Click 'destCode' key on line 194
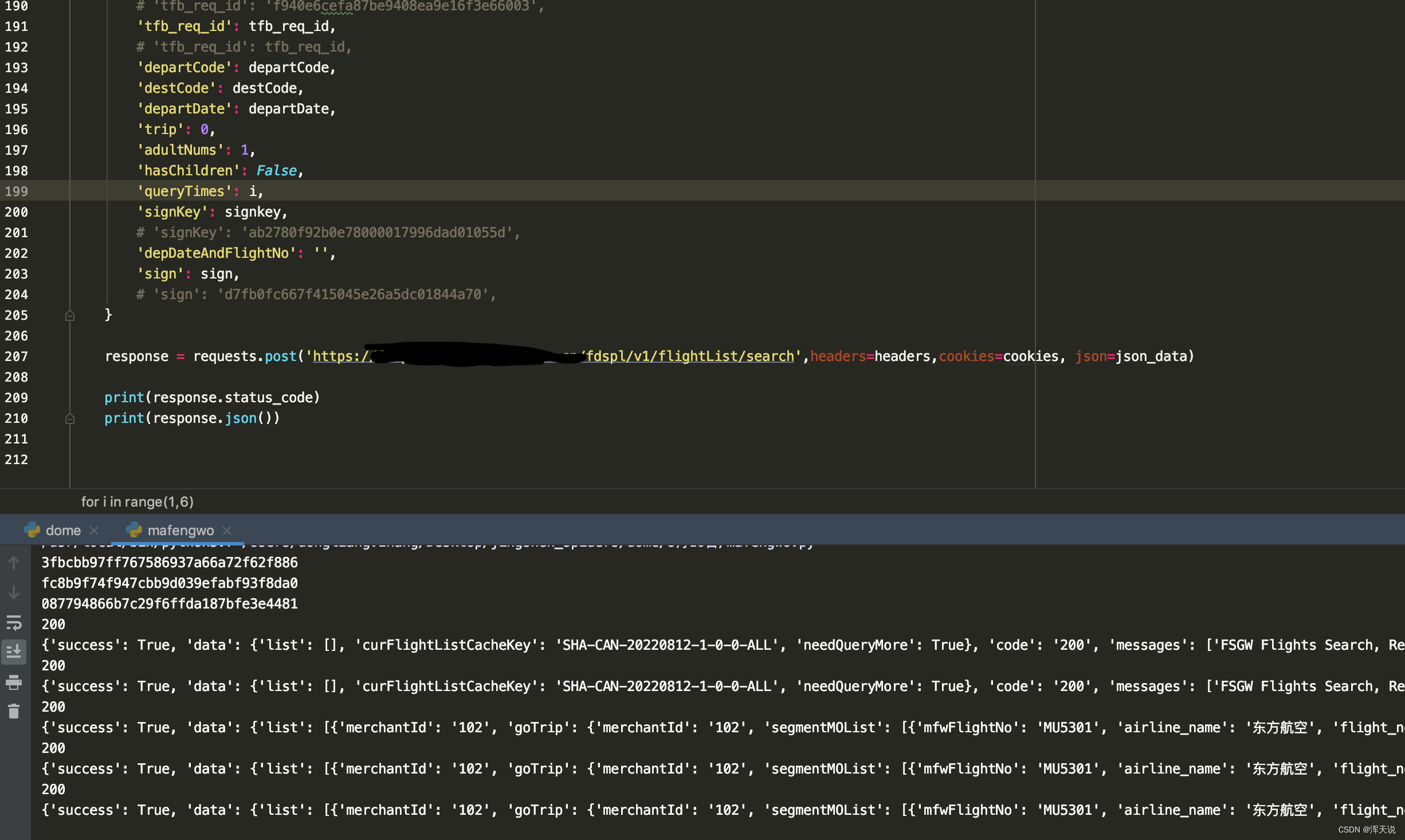 [176, 88]
